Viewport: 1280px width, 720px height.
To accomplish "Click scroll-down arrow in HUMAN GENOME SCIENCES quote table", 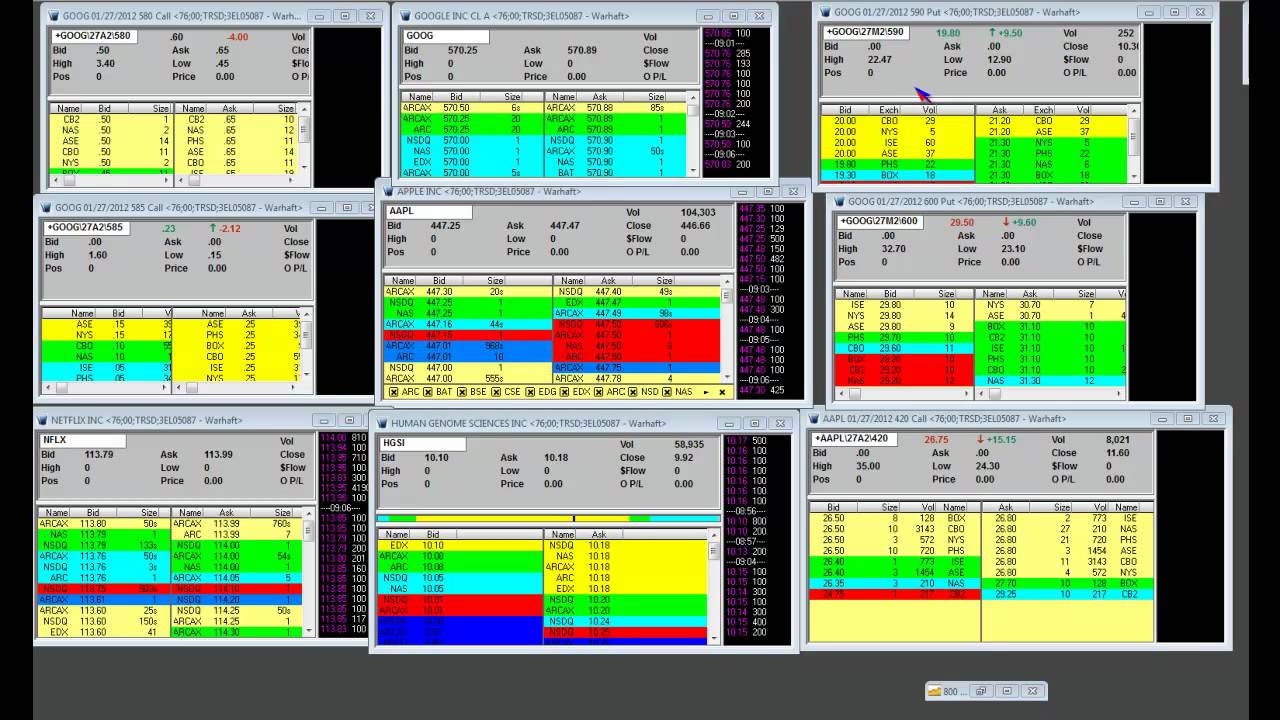I will coord(714,640).
